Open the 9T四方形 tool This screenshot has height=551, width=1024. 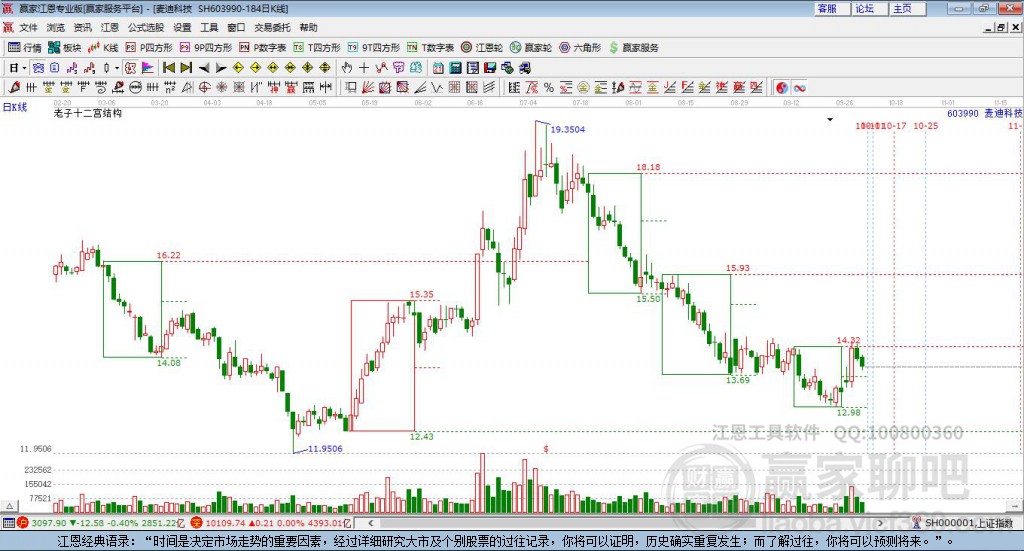(374, 48)
